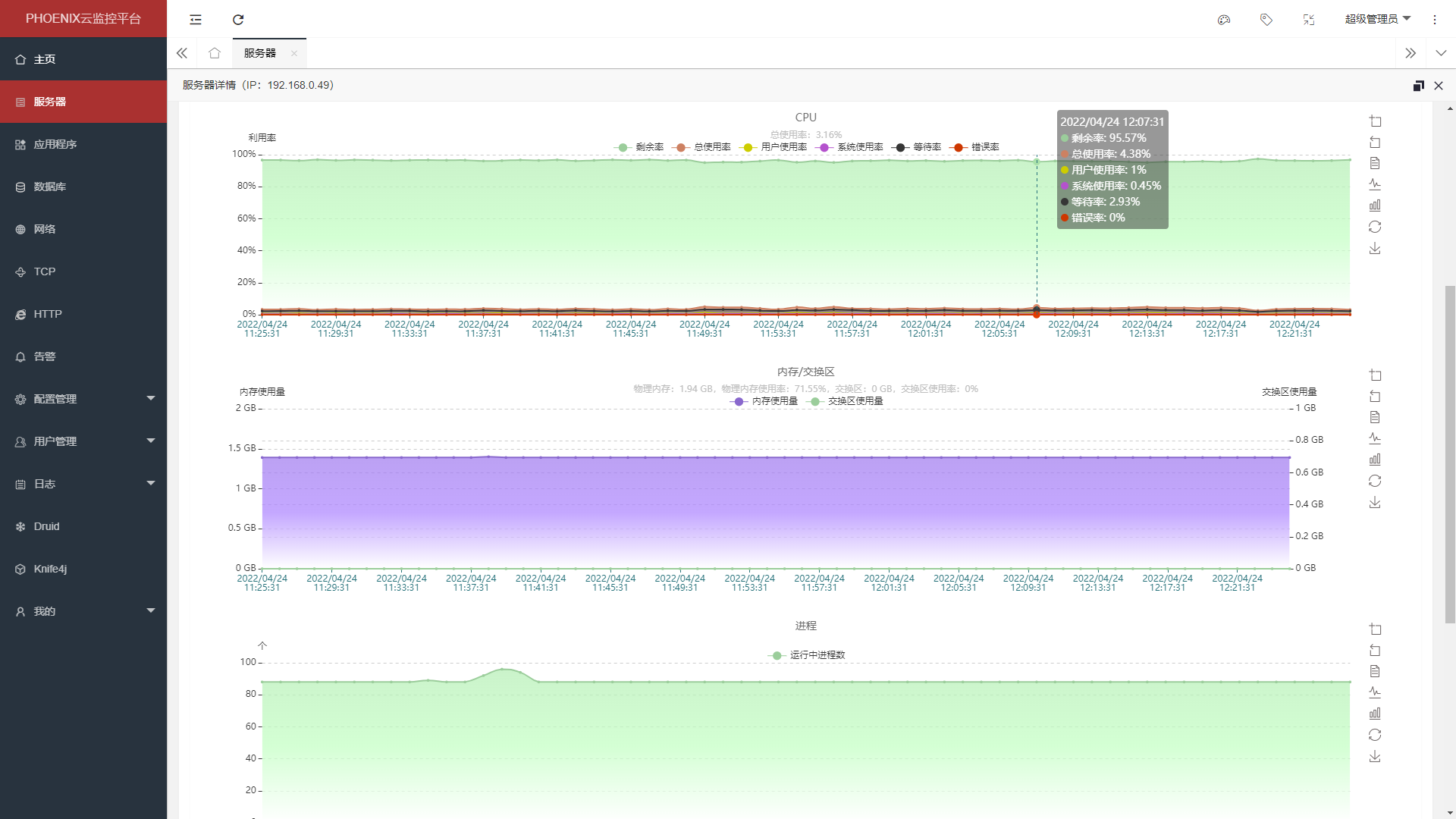Refresh the 内存/交换区 chart
This screenshot has width=1456, height=819.
[1375, 481]
